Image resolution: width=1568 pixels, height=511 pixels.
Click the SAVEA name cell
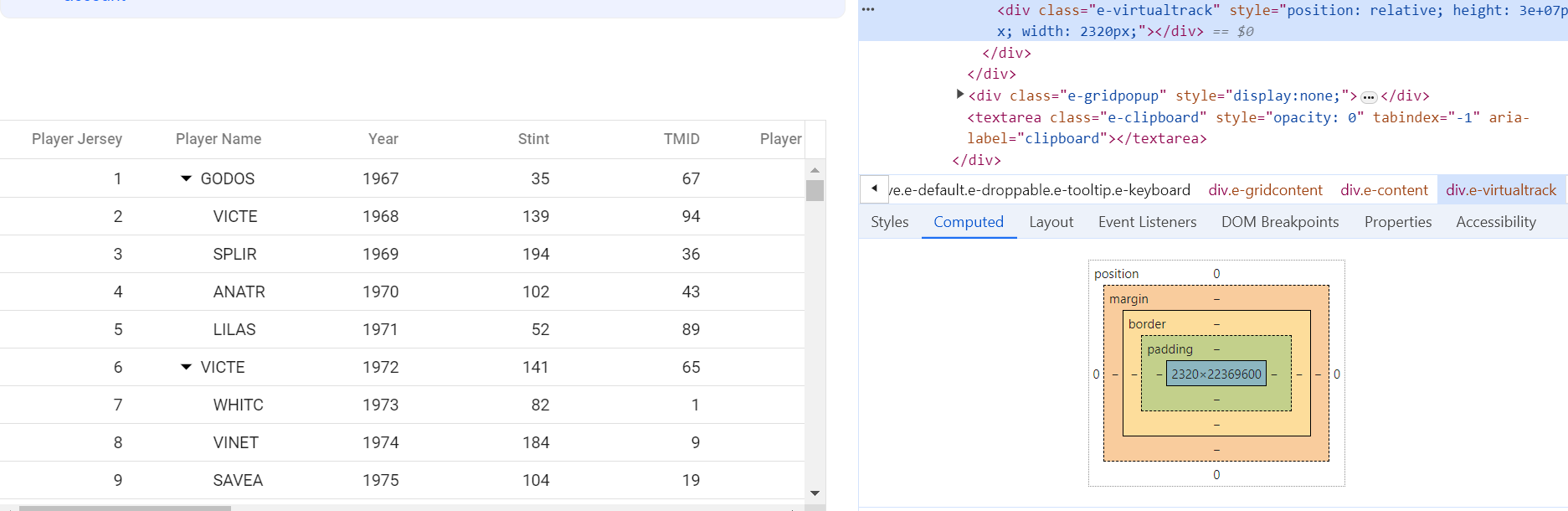238,480
